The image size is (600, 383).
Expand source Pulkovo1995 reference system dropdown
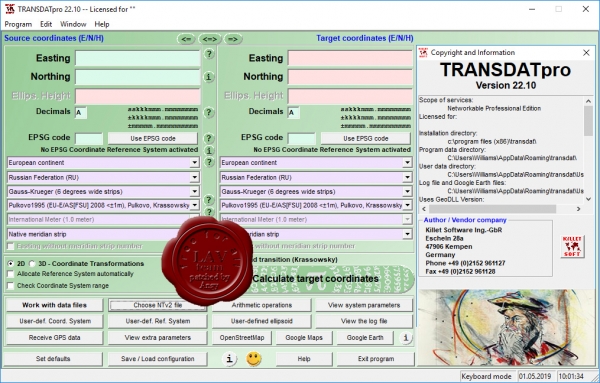coord(194,205)
